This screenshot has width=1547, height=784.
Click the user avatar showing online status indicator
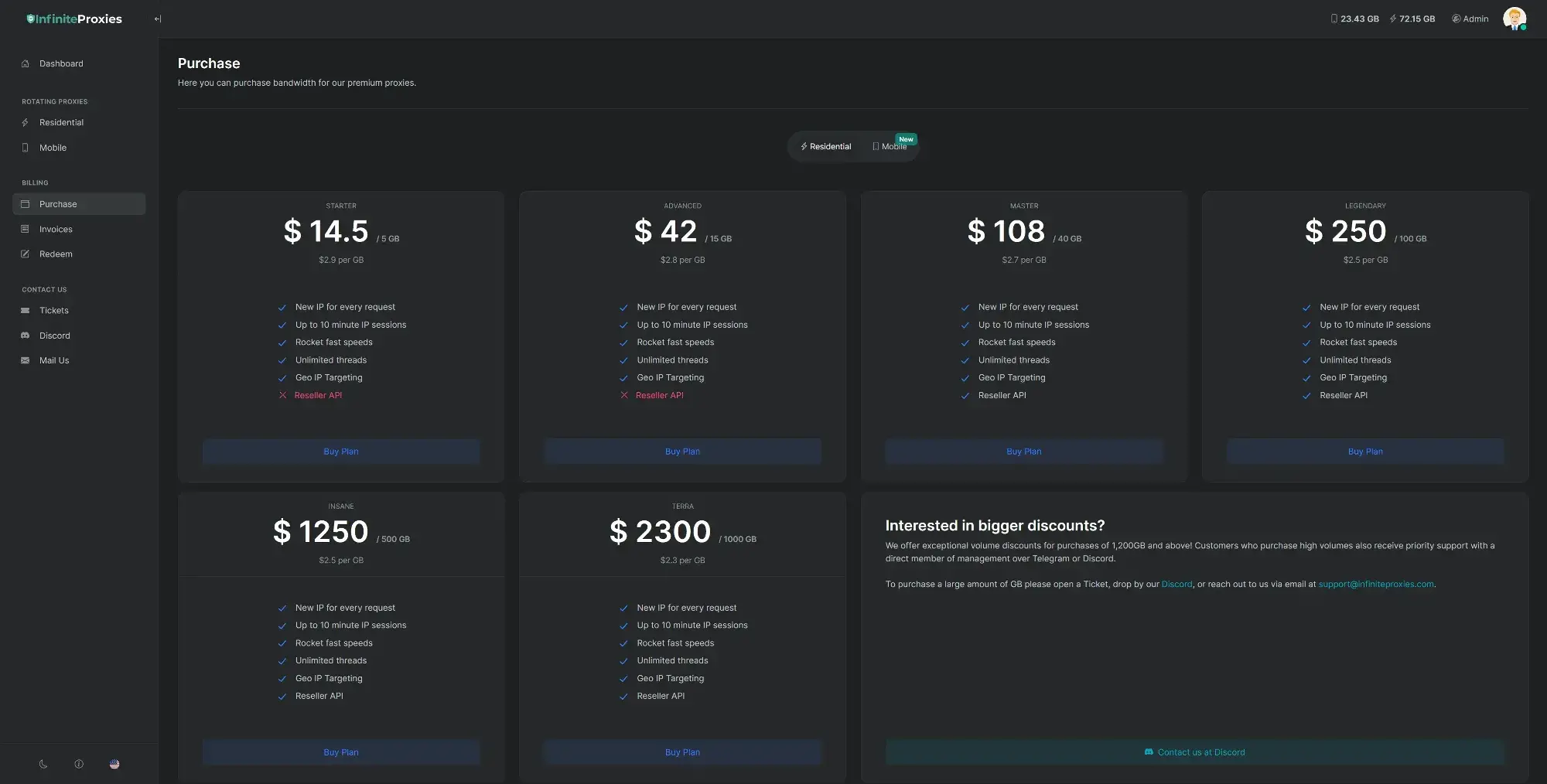(1514, 18)
